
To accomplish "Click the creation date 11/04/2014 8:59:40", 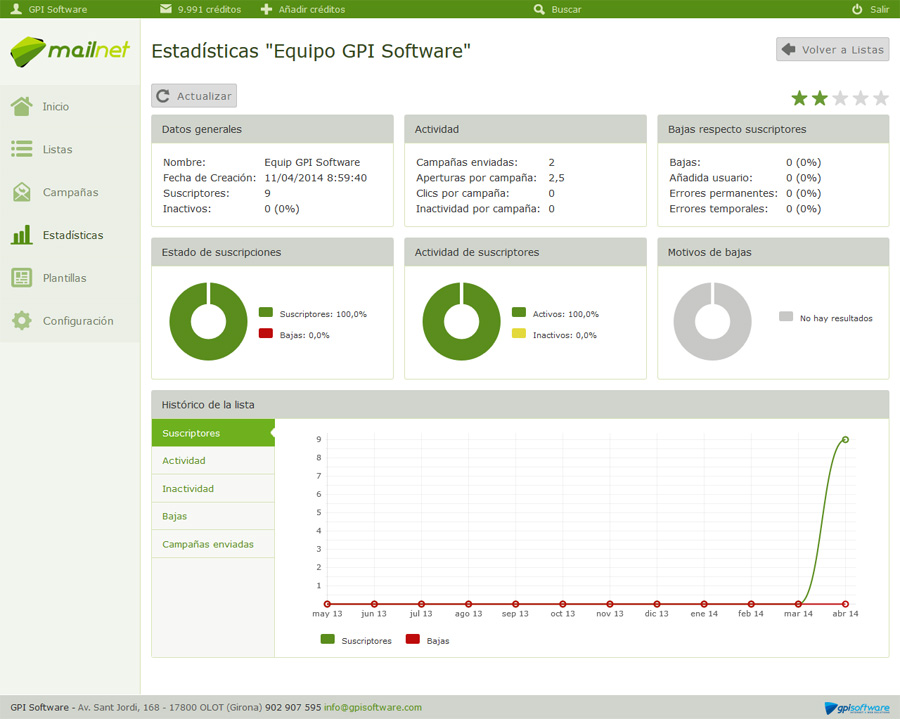I will click(316, 178).
